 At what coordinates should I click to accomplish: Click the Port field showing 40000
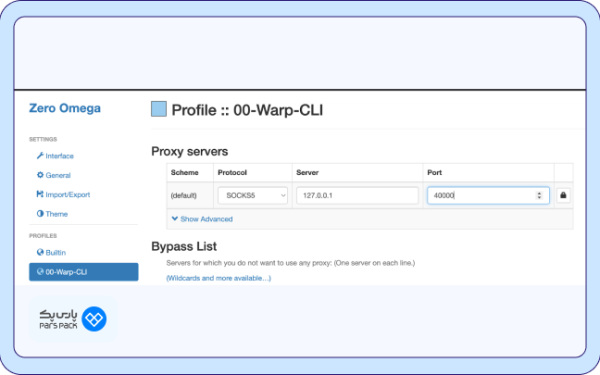[x=488, y=196]
